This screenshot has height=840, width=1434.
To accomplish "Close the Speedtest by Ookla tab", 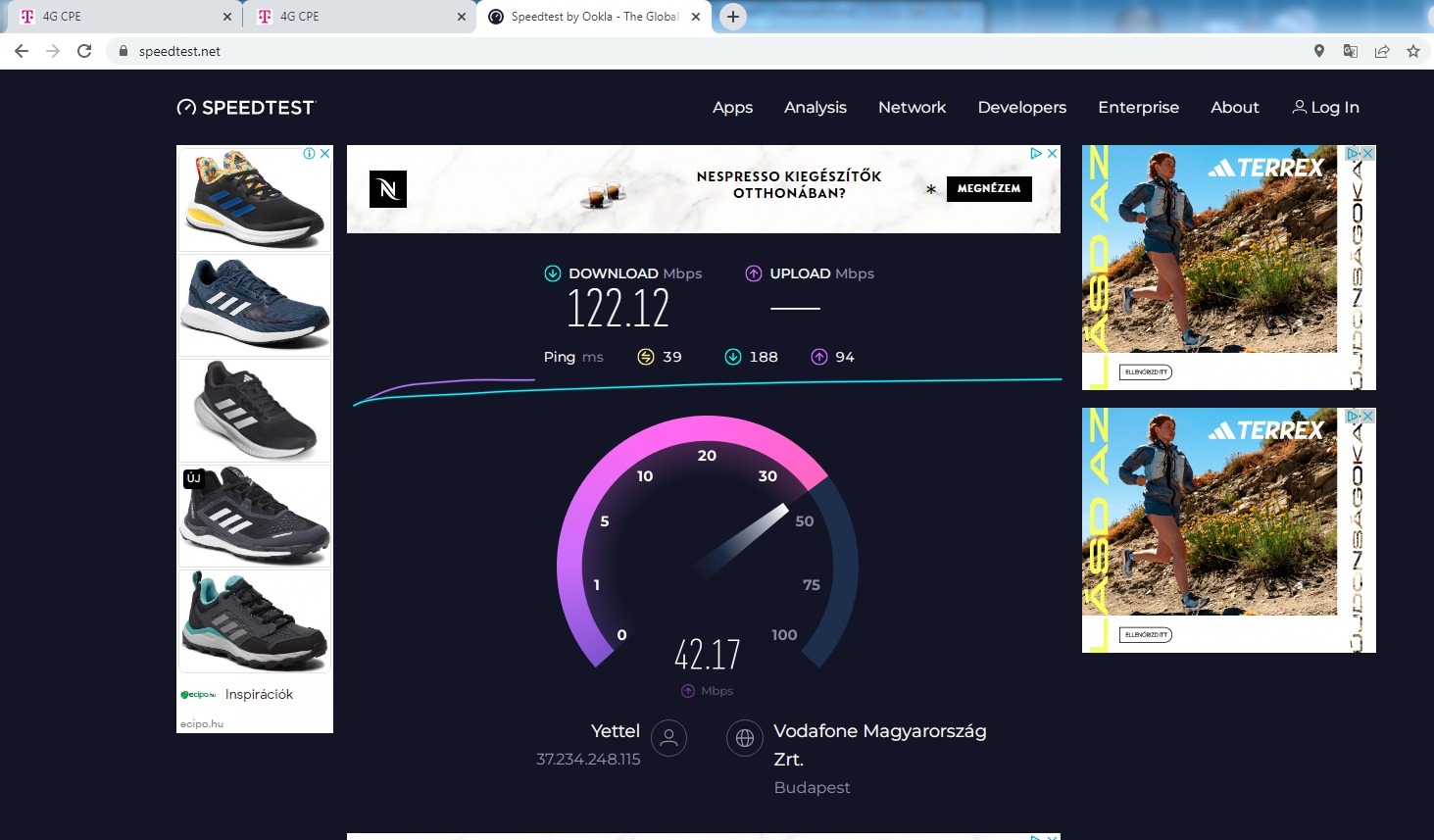I will (x=696, y=17).
